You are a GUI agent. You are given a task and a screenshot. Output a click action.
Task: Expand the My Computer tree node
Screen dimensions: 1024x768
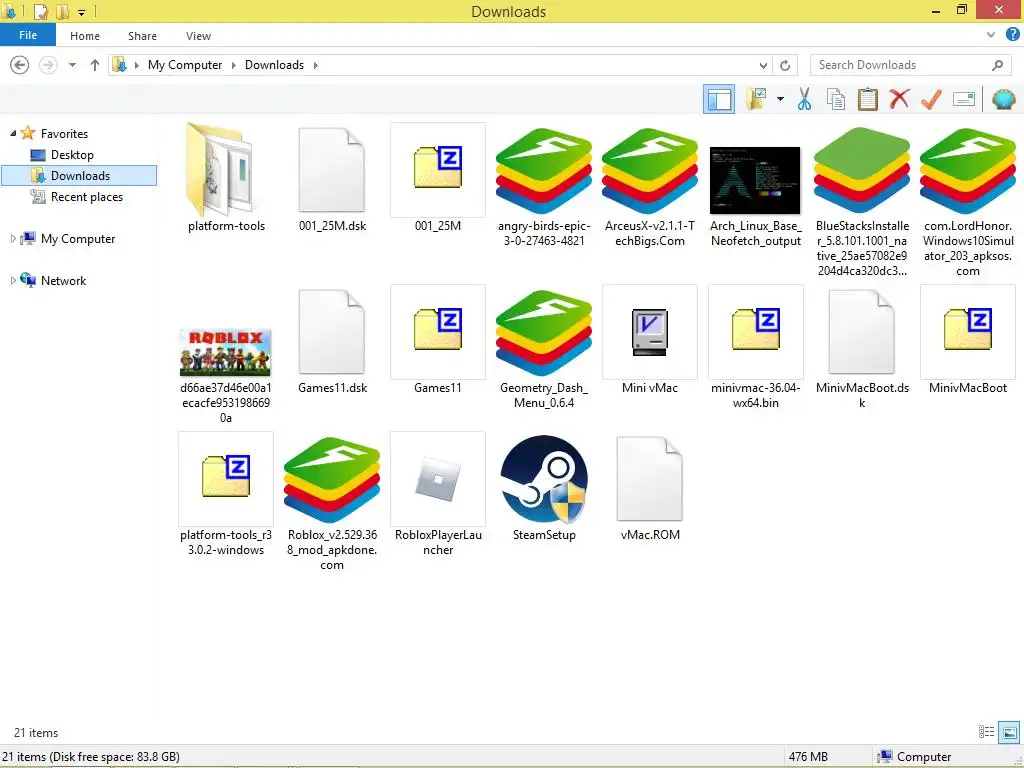[13, 239]
